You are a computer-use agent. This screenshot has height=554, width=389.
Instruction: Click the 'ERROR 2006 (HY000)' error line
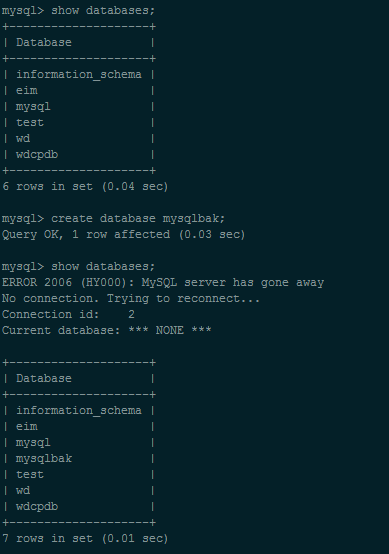163,283
